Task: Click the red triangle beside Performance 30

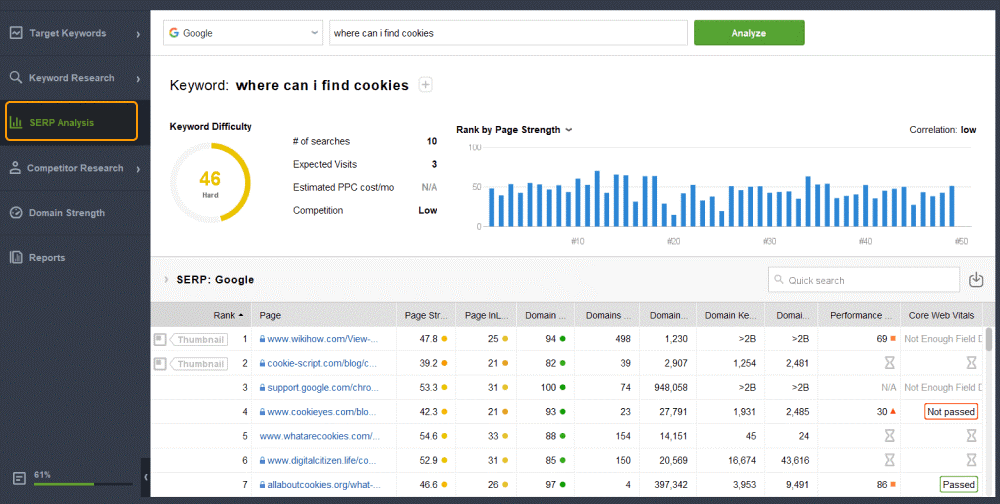Action: pyautogui.click(x=893, y=411)
